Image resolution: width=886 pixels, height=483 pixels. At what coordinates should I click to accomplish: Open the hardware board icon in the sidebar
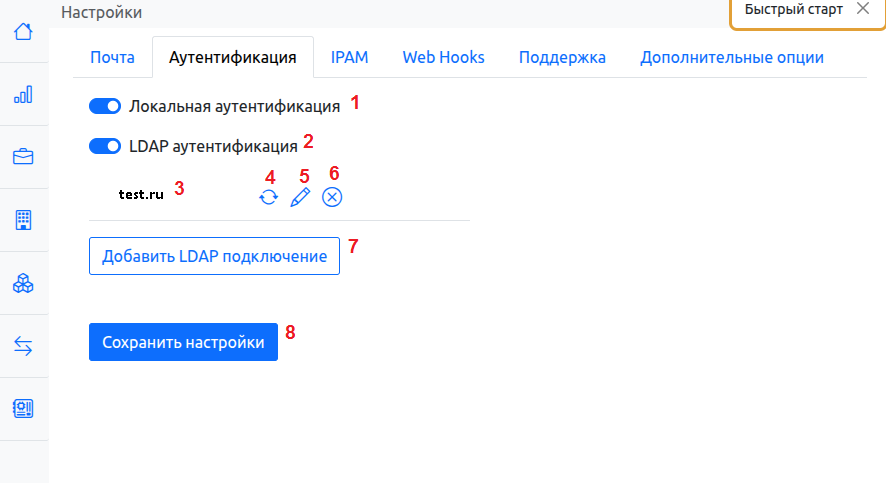[23, 409]
